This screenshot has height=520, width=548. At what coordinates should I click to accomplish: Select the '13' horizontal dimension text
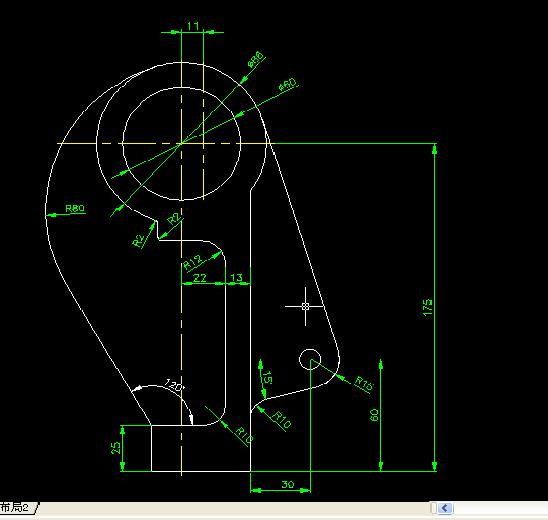coord(236,278)
